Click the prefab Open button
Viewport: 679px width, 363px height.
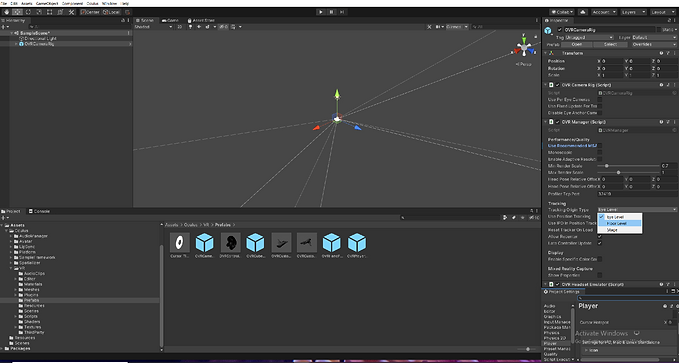[x=576, y=44]
